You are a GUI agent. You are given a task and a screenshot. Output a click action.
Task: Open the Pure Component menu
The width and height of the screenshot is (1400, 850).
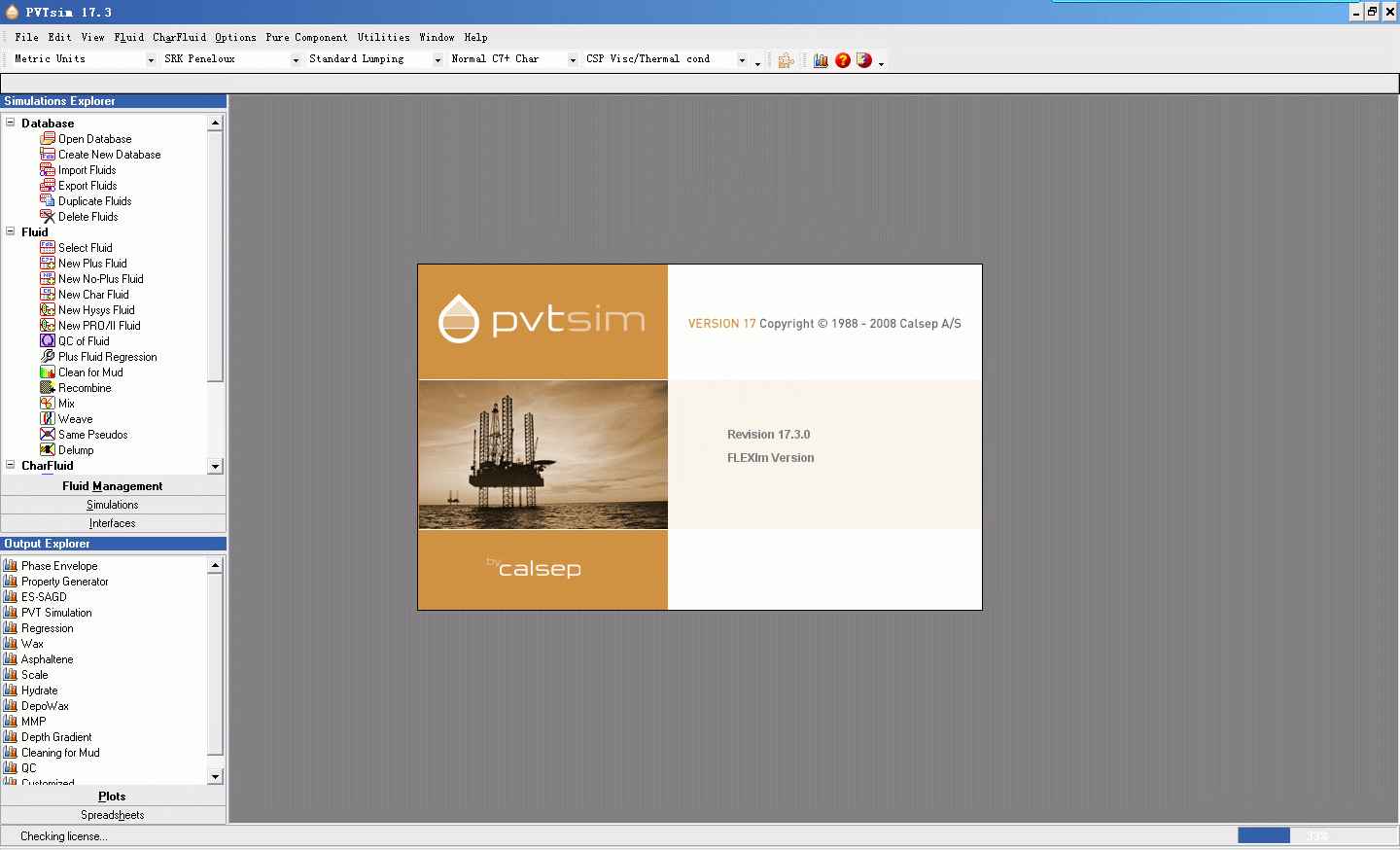tap(307, 38)
